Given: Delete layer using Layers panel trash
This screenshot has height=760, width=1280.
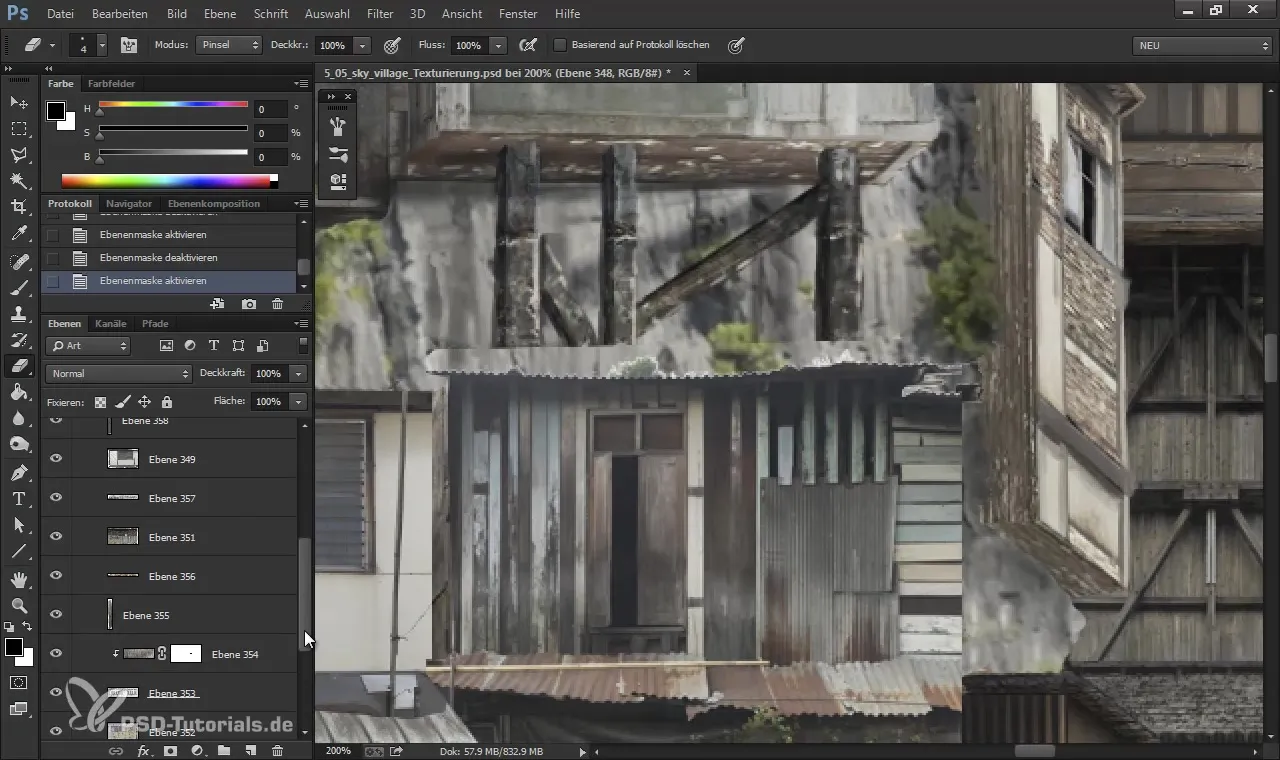Looking at the screenshot, I should (x=278, y=751).
